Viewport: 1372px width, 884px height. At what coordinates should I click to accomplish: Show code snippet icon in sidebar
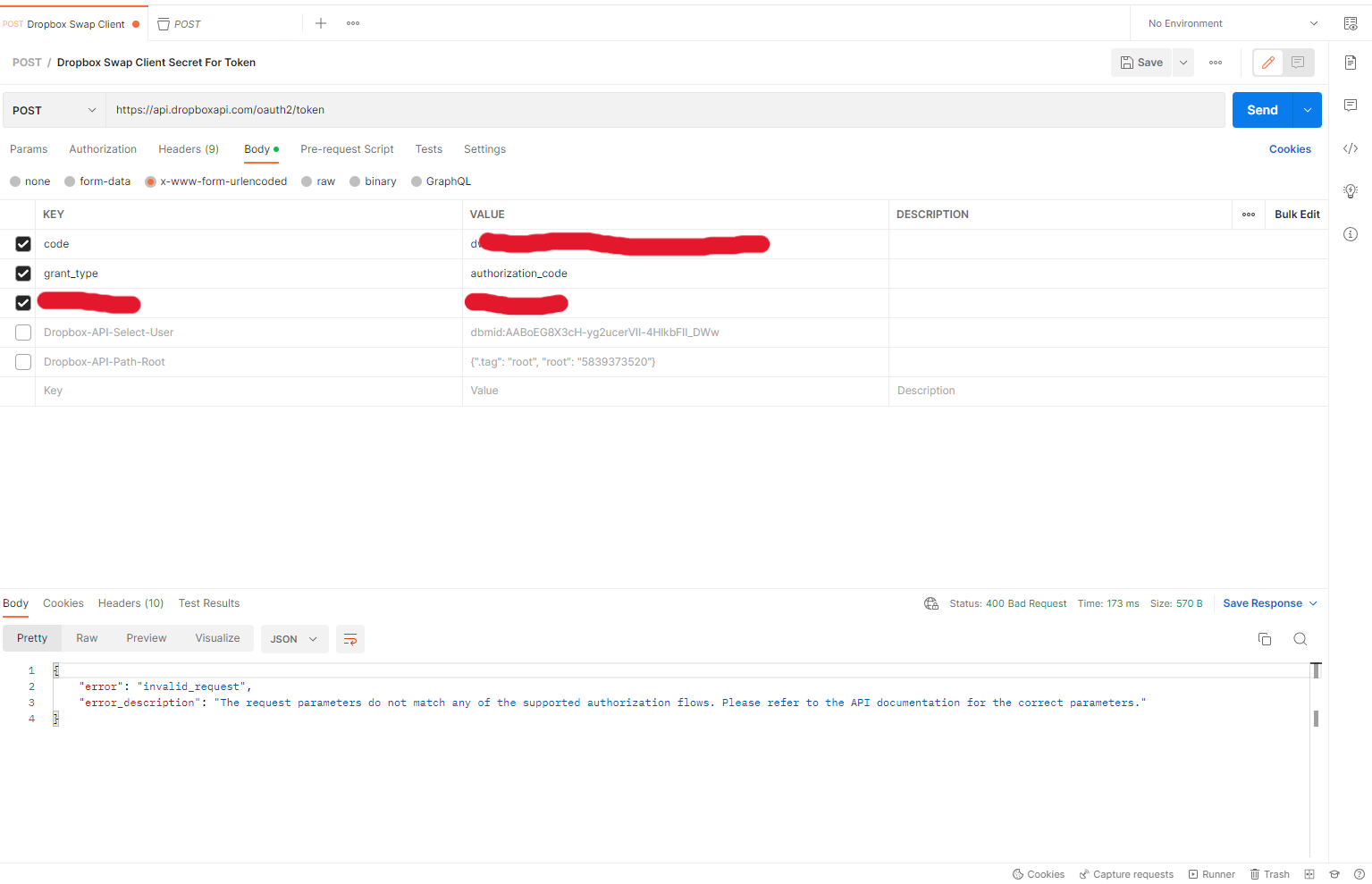[1351, 148]
